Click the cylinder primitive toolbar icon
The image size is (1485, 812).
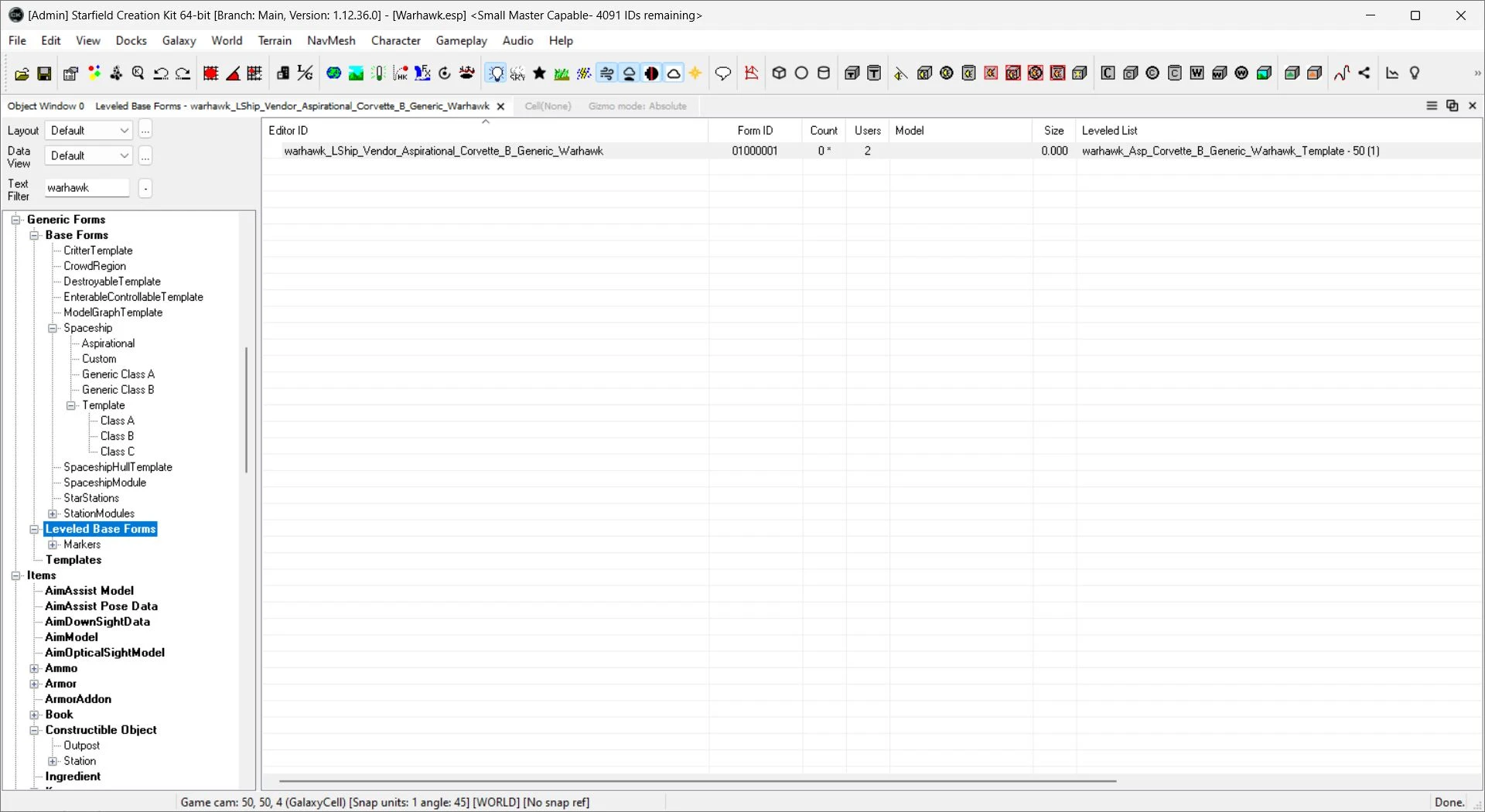(x=824, y=73)
